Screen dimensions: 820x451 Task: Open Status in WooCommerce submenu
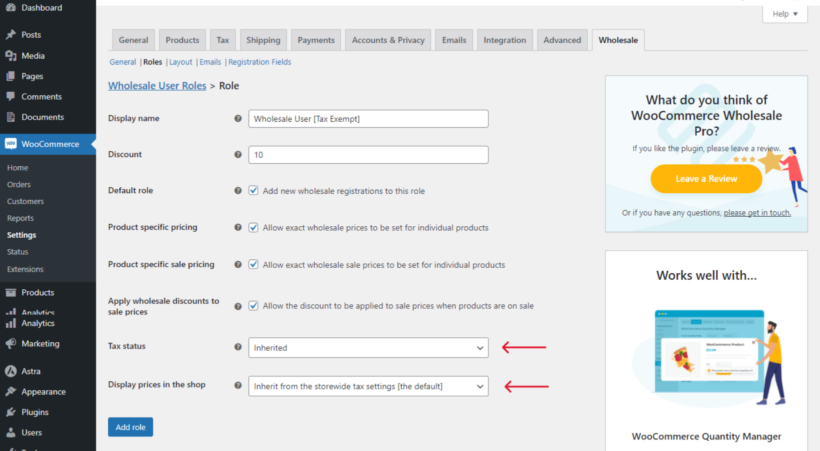(x=18, y=252)
